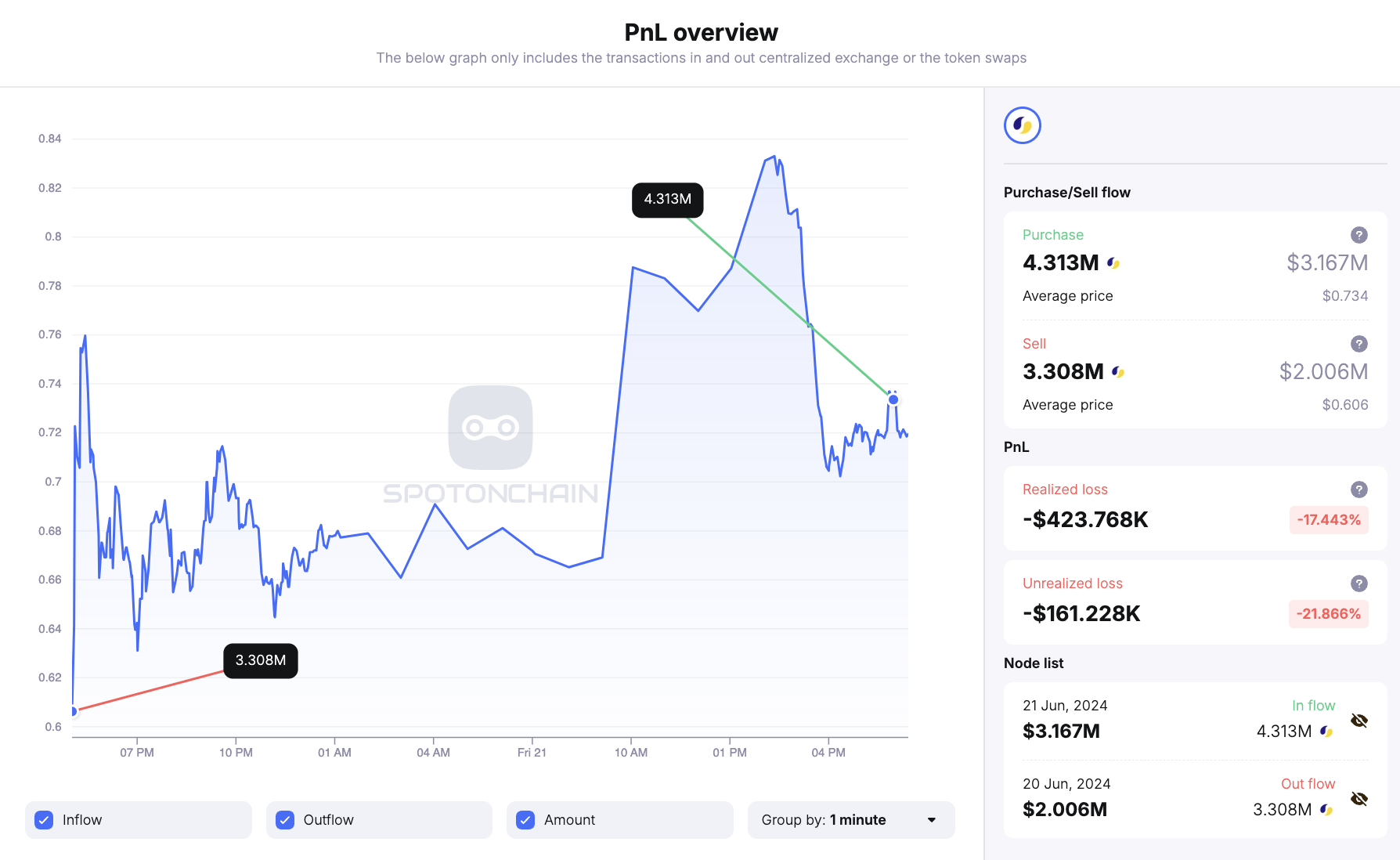Open the Group by time interval dropdown
The image size is (1400, 860).
851,820
